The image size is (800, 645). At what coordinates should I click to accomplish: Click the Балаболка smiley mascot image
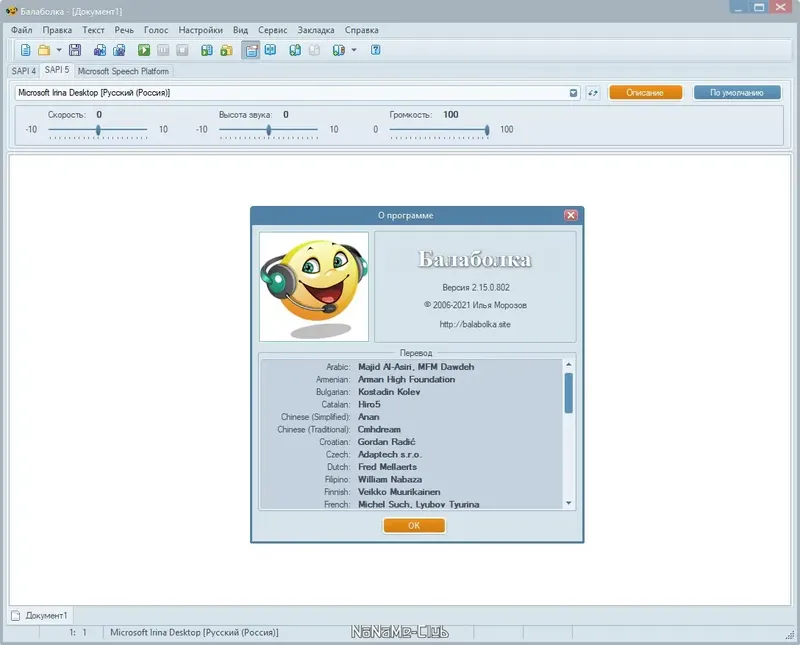click(x=314, y=287)
